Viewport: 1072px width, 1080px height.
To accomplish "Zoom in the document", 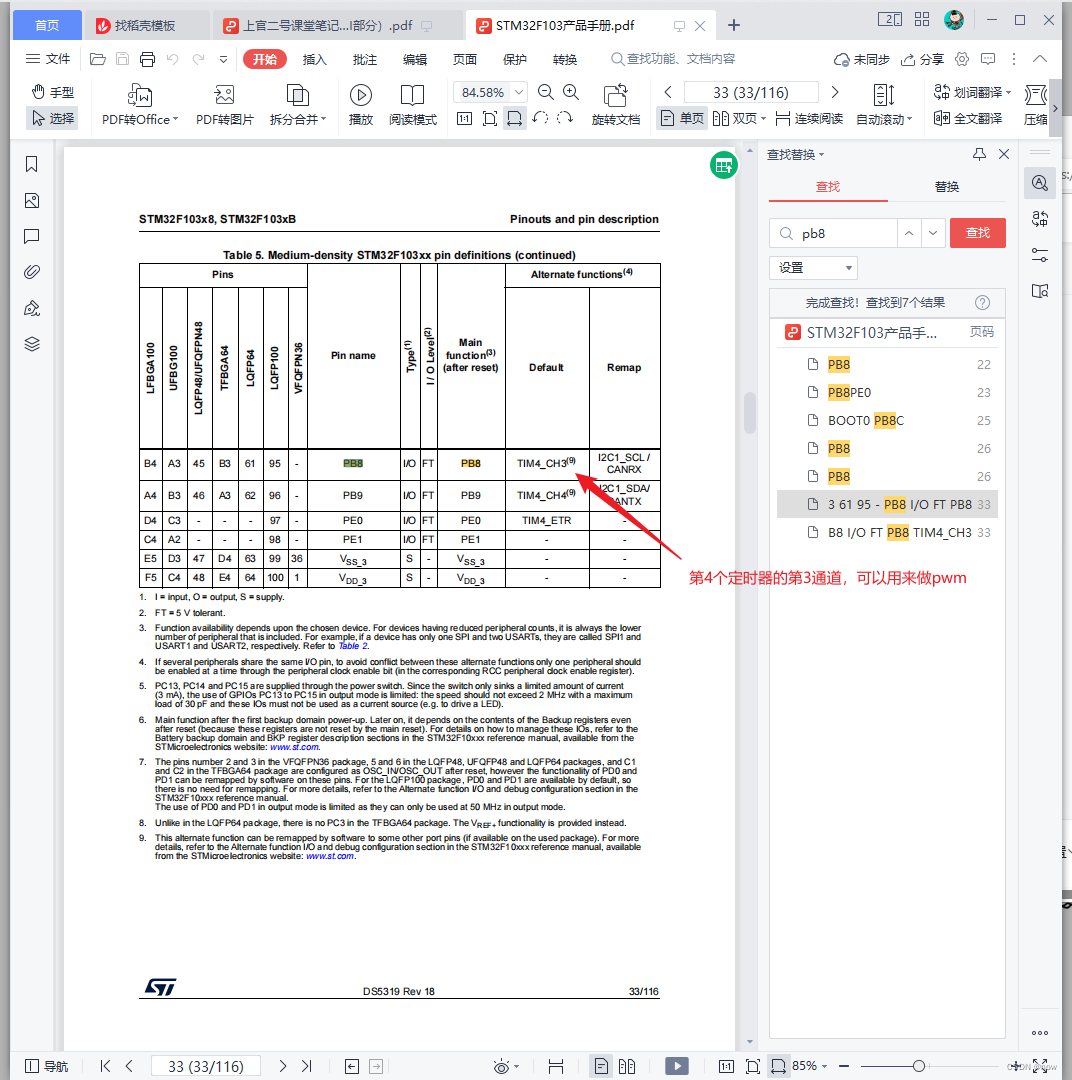I will 570,92.
